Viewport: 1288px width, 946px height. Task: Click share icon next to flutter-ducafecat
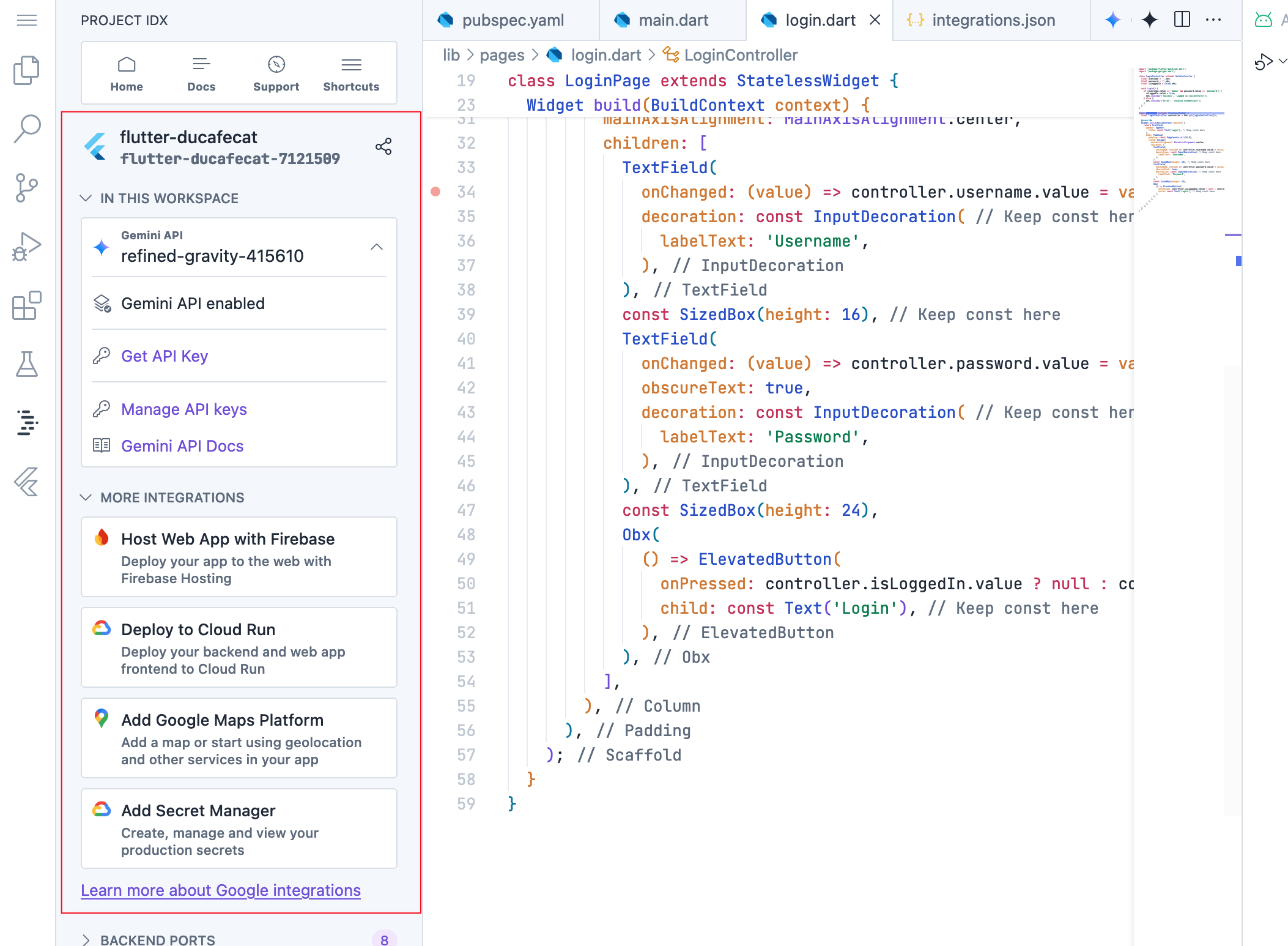(x=383, y=147)
